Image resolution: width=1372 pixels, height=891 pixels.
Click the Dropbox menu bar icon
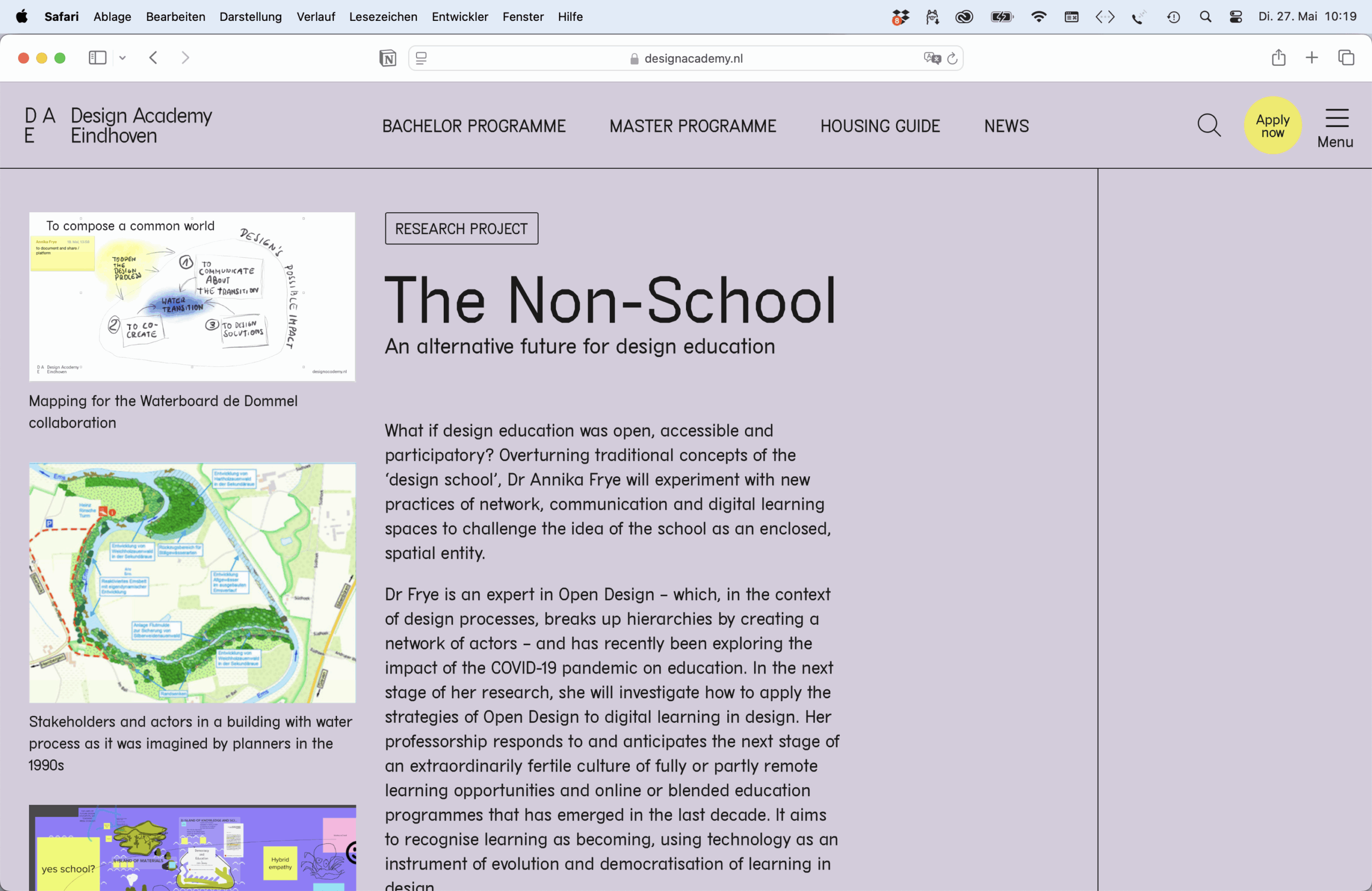click(x=900, y=17)
